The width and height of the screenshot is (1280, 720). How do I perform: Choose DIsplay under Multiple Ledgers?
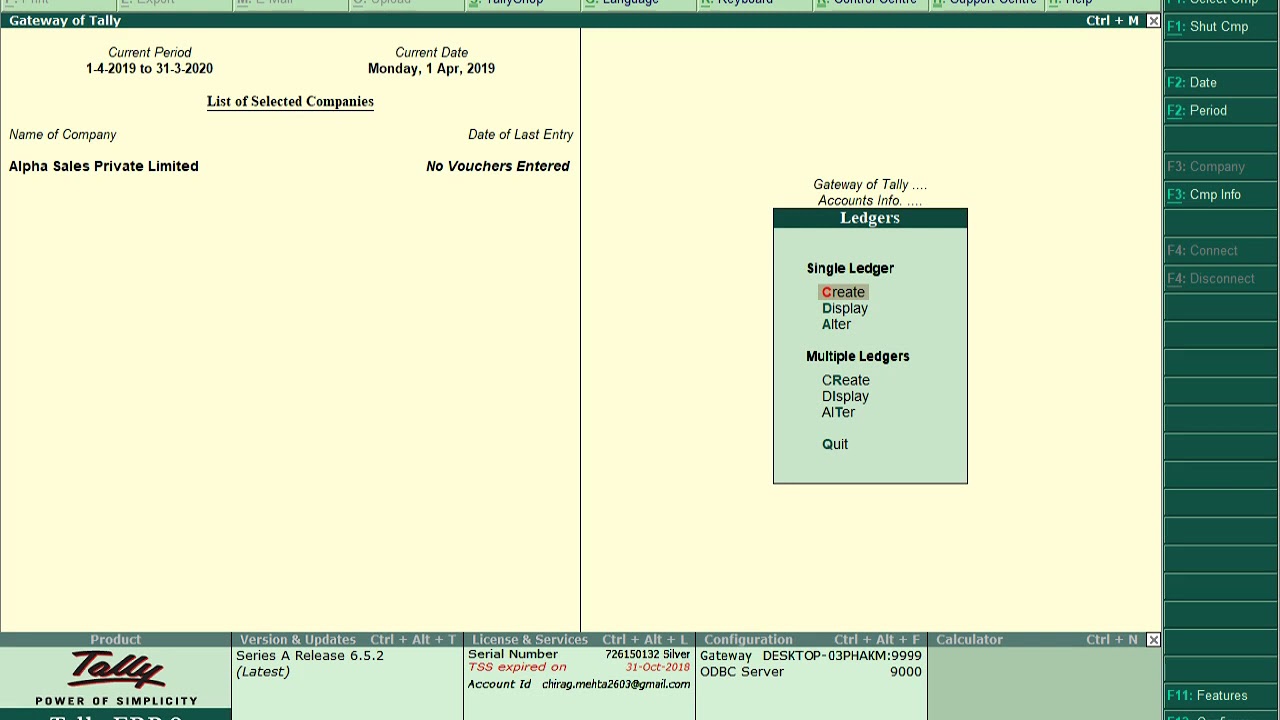(845, 396)
